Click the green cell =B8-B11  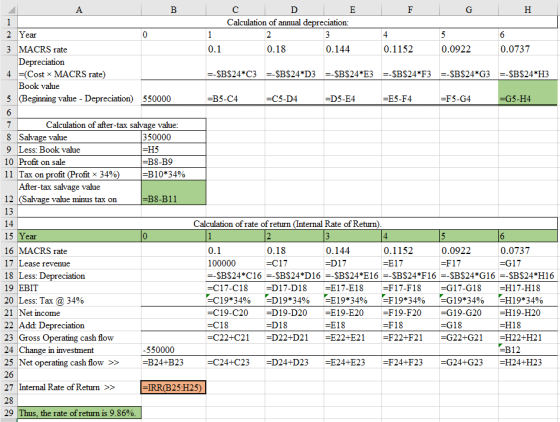pos(174,193)
